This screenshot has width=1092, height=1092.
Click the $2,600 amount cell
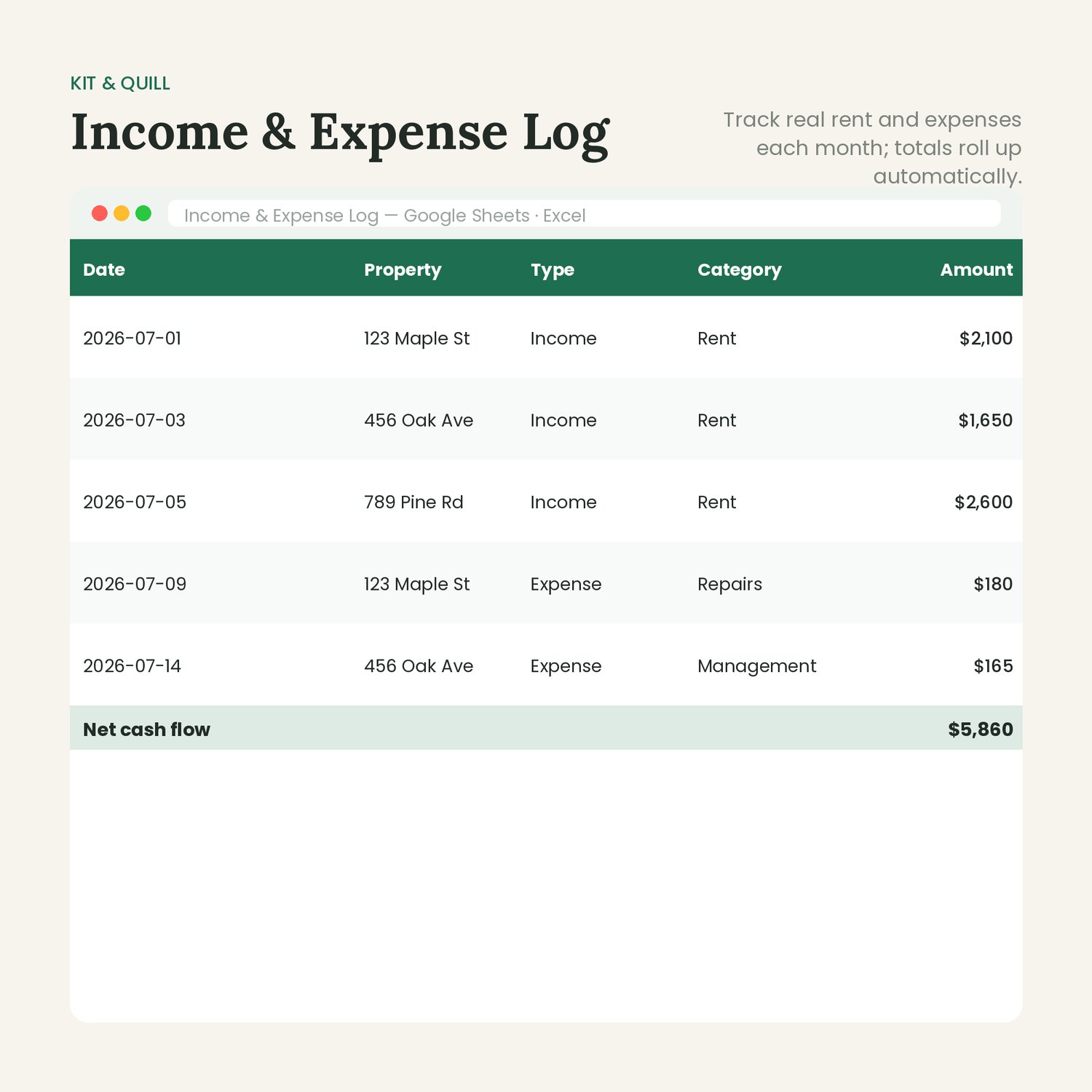(x=984, y=502)
